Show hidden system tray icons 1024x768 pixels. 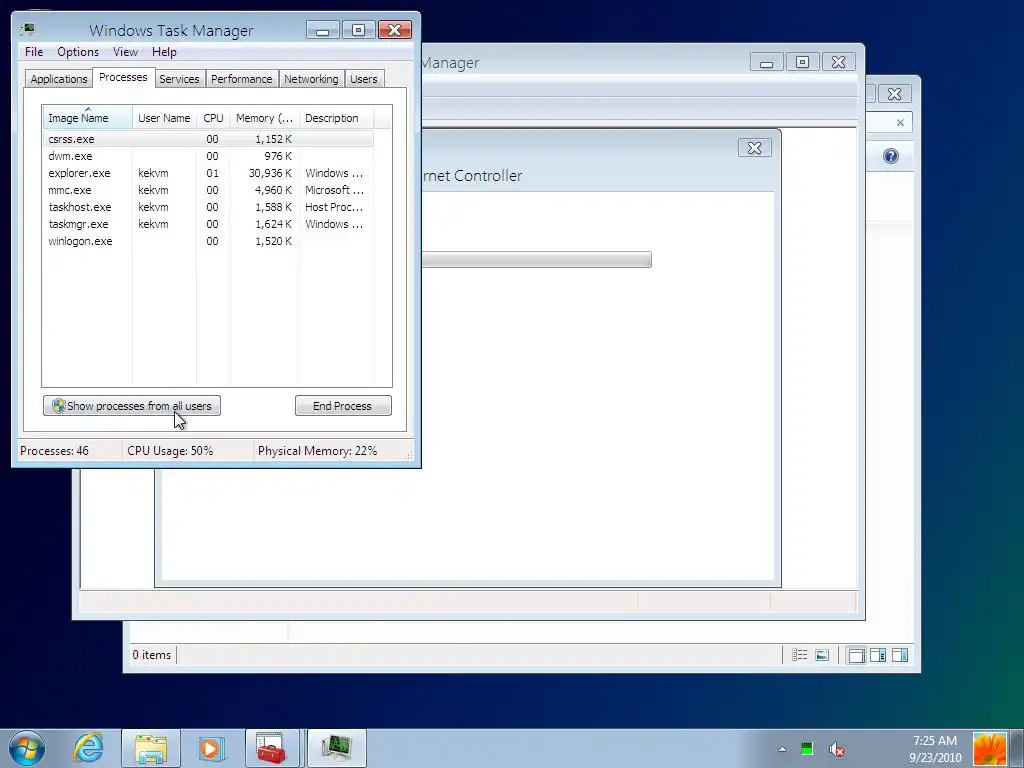(782, 749)
